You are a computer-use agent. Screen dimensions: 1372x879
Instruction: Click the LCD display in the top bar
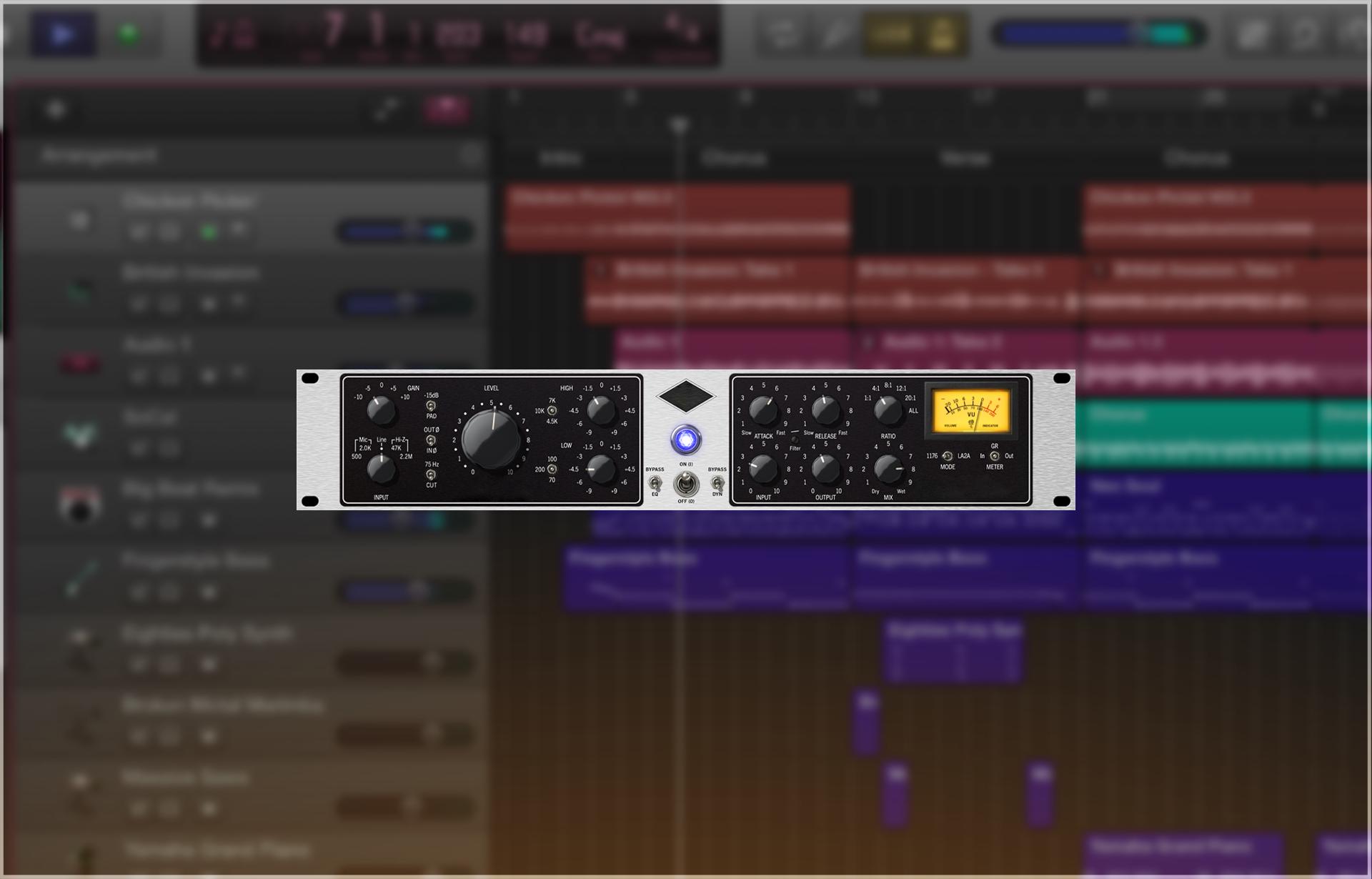(458, 35)
